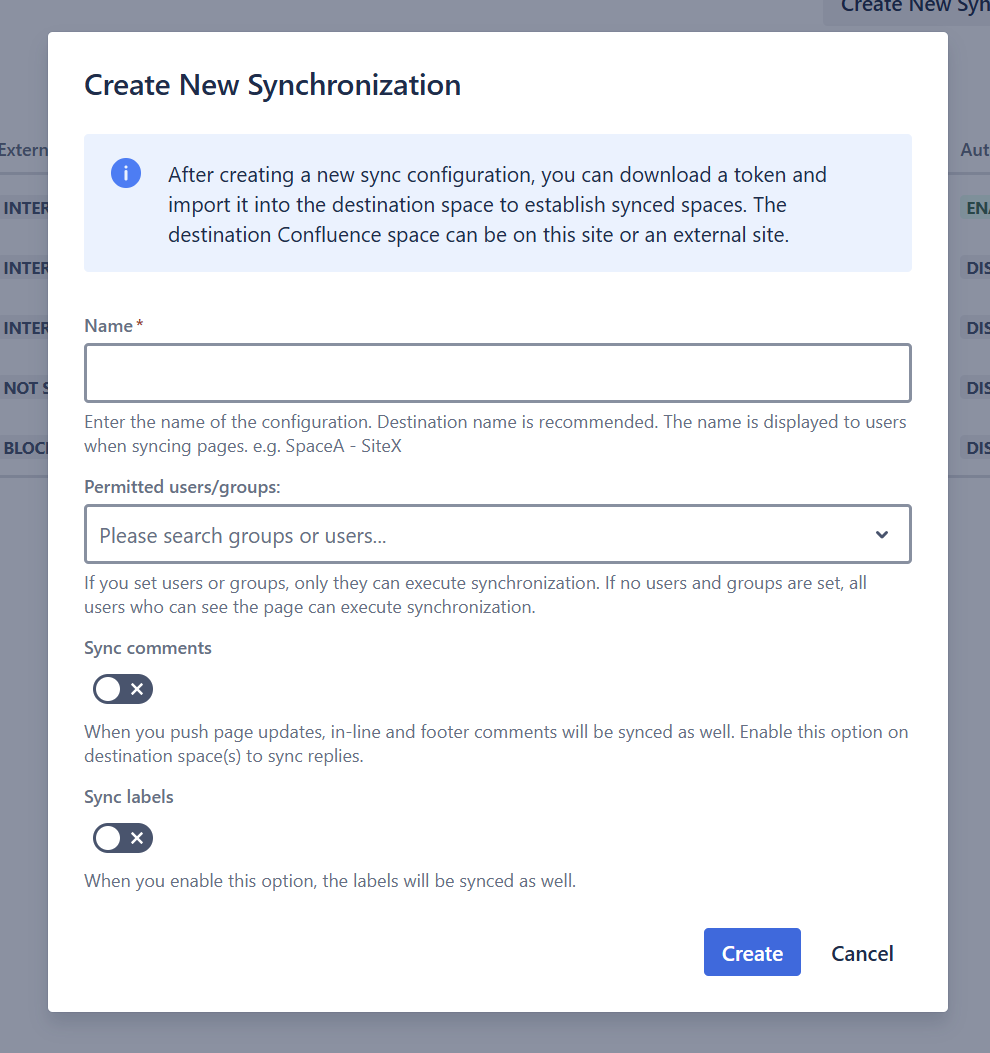
Task: Click the 'Permitted users/groups' label
Action: click(182, 487)
